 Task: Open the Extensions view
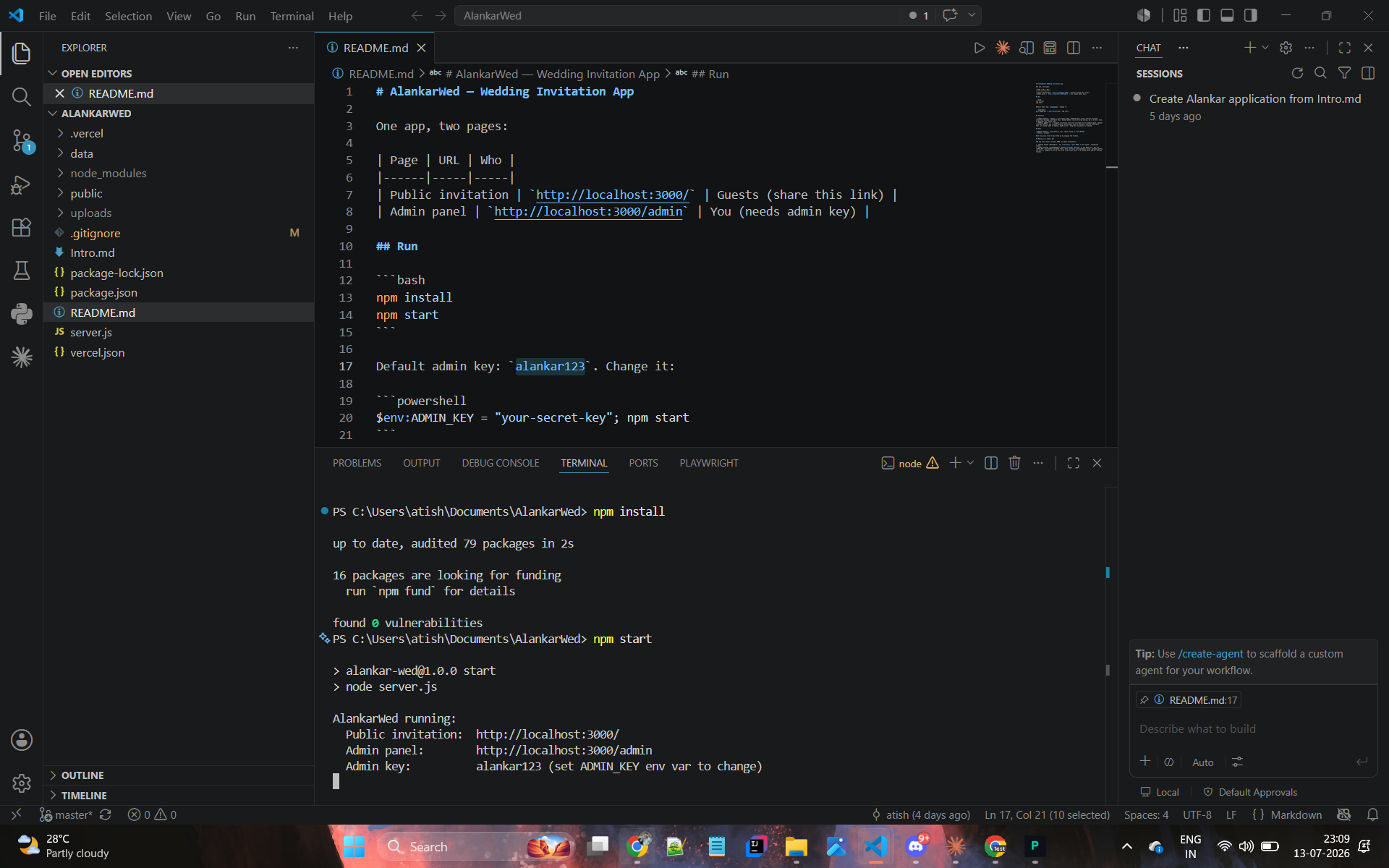pos(21,228)
